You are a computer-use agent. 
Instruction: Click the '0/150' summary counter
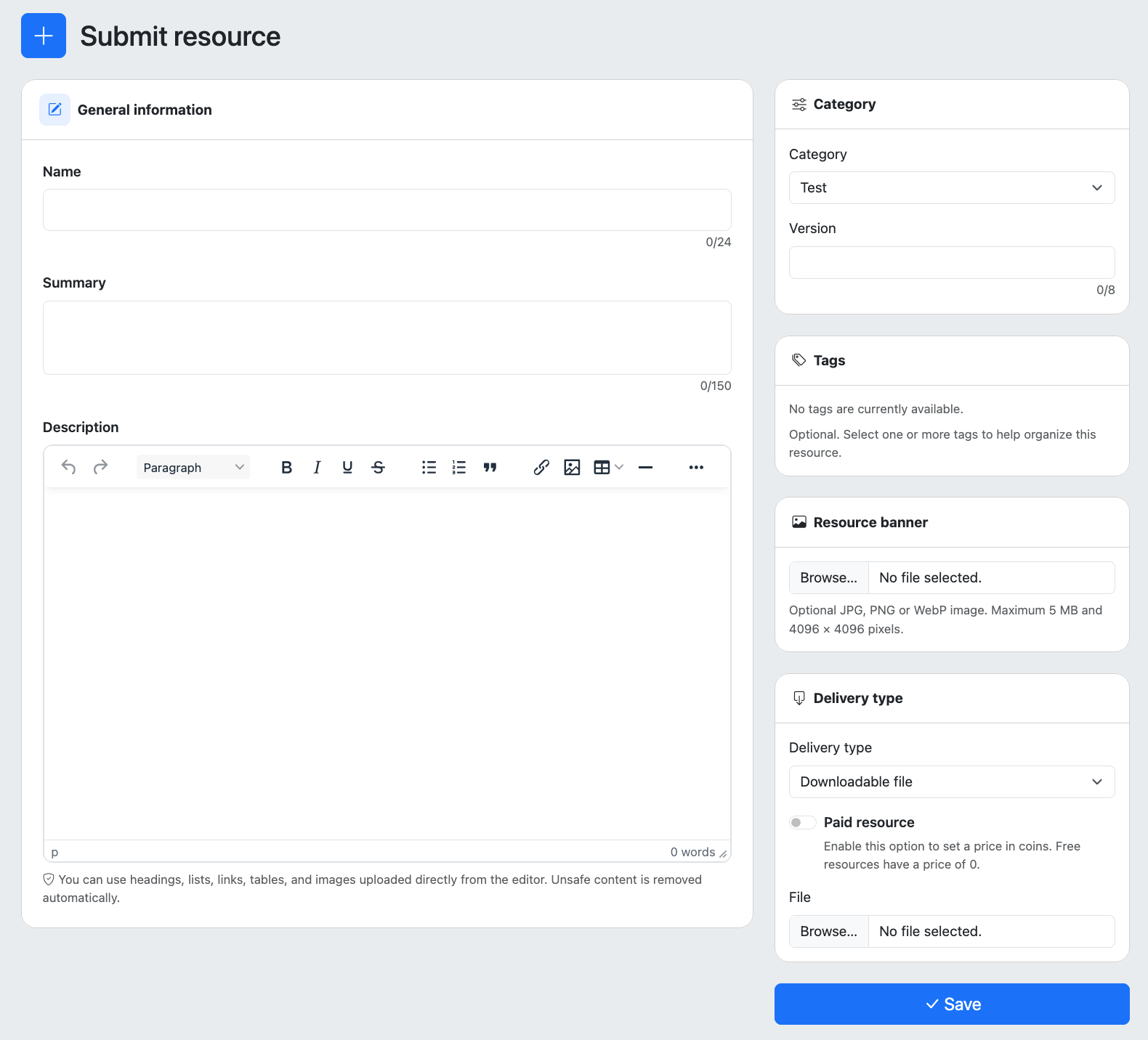coord(716,386)
